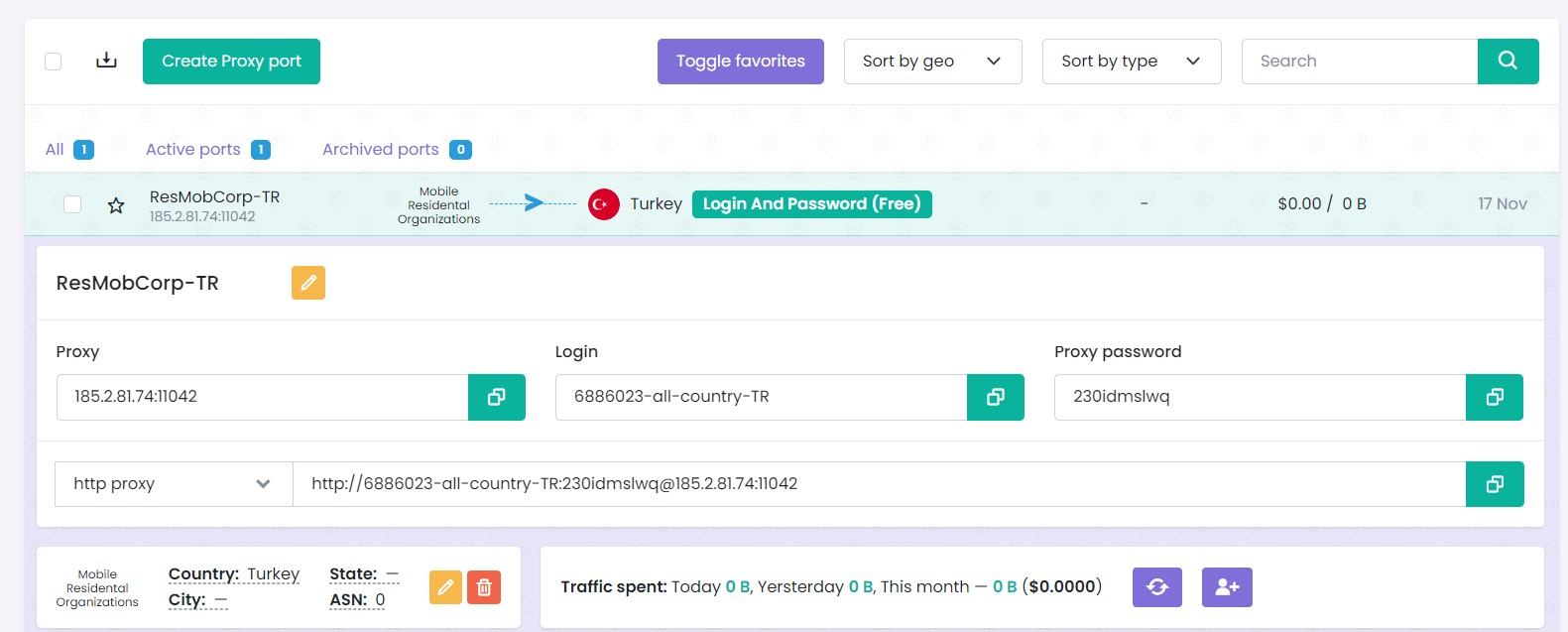Click the City setting
Image resolution: width=1568 pixels, height=632 pixels.
pos(198,600)
